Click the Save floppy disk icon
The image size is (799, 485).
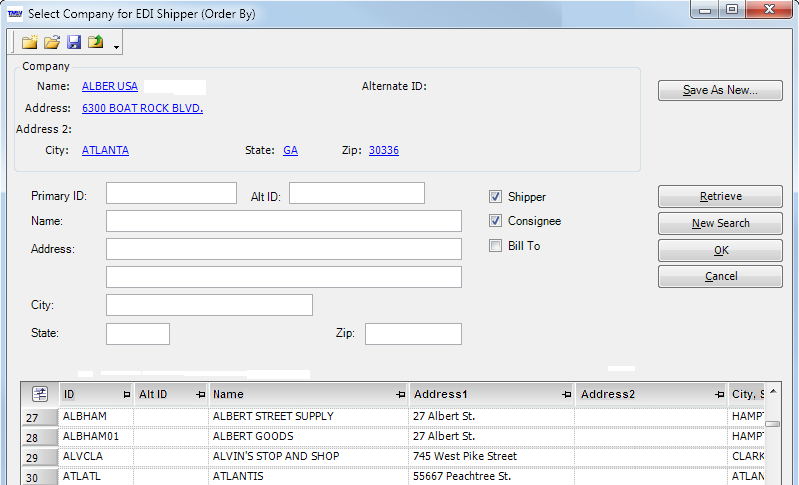[x=74, y=43]
